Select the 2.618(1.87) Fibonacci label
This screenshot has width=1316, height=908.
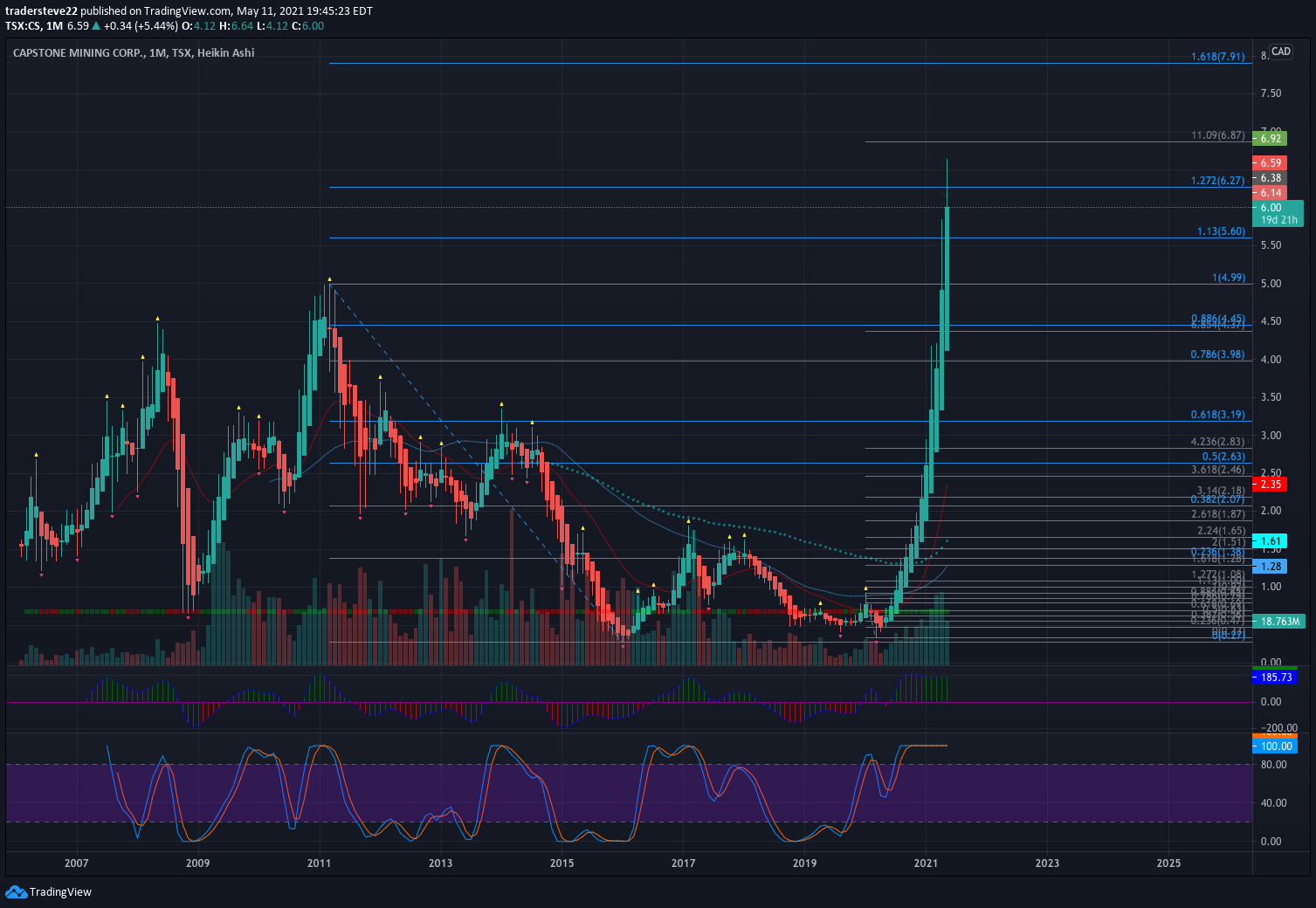tap(1218, 514)
